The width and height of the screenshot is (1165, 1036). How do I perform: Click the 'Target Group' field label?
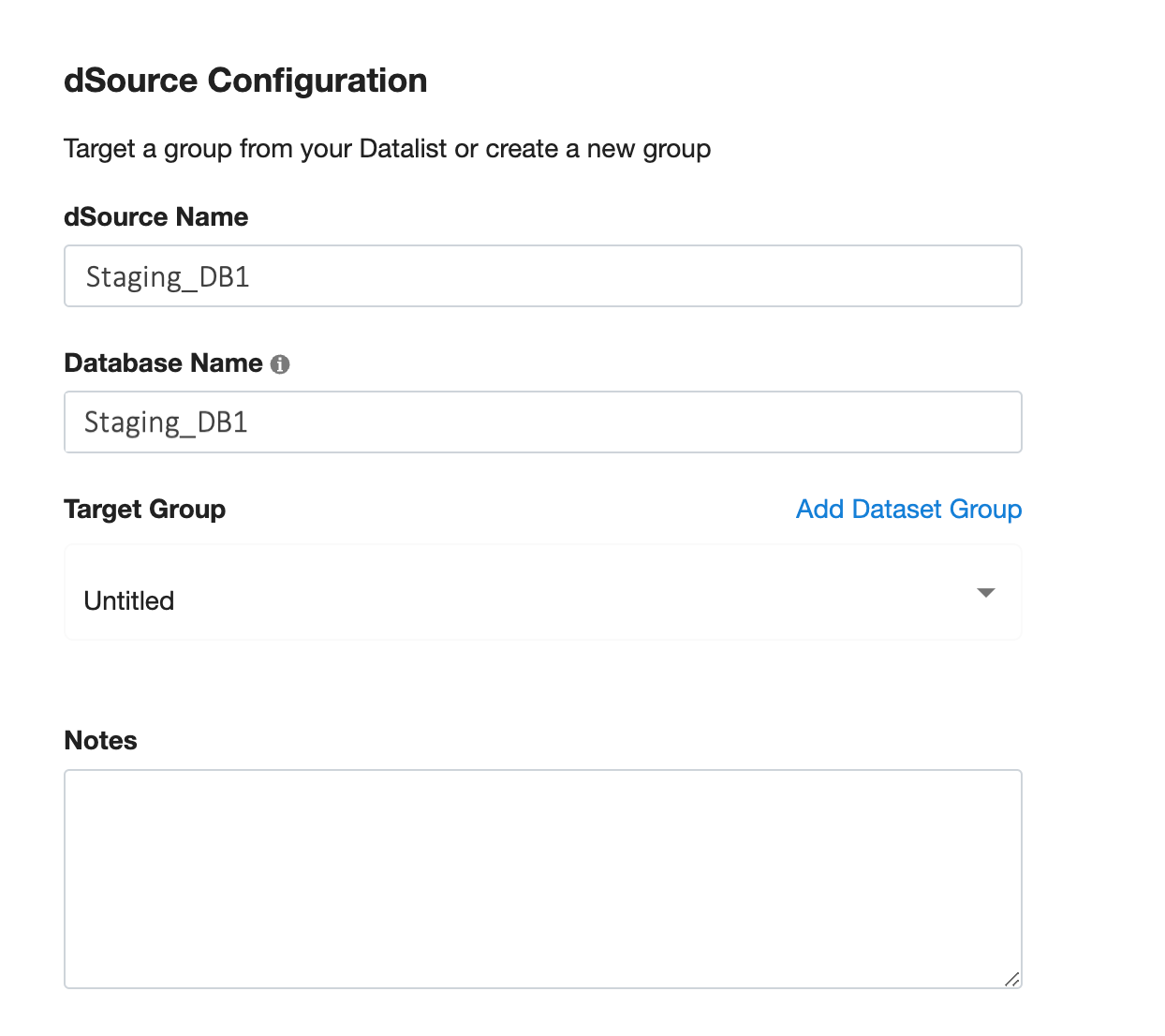click(144, 510)
